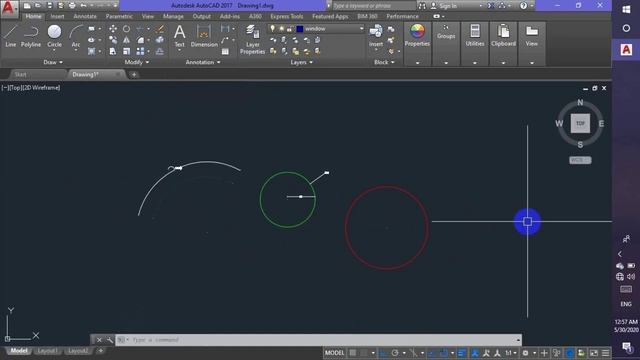Image resolution: width=640 pixels, height=360 pixels.
Task: Select the Mirror tool in Modify panel
Action: [x=127, y=40]
